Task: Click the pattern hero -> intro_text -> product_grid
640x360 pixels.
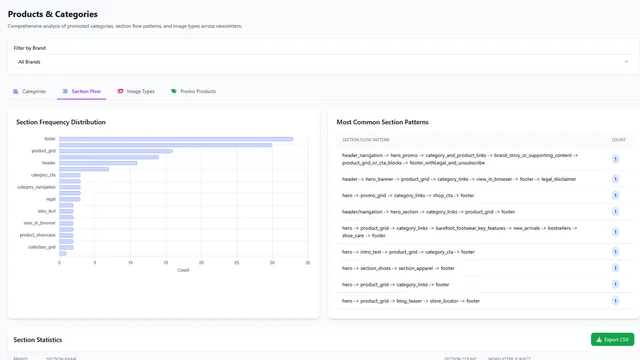Action: pos(484,252)
